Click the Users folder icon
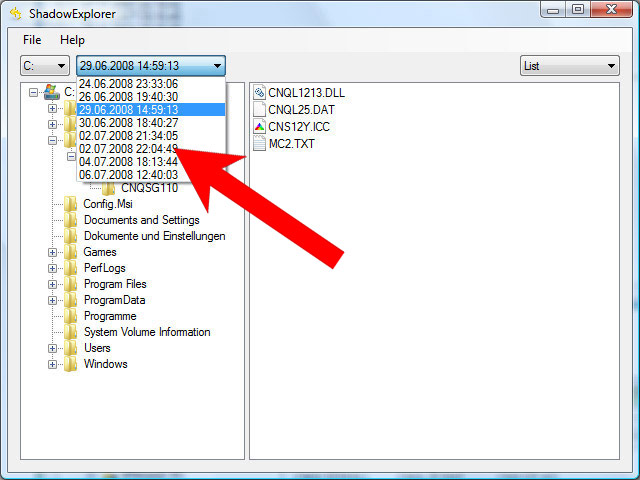 point(71,348)
